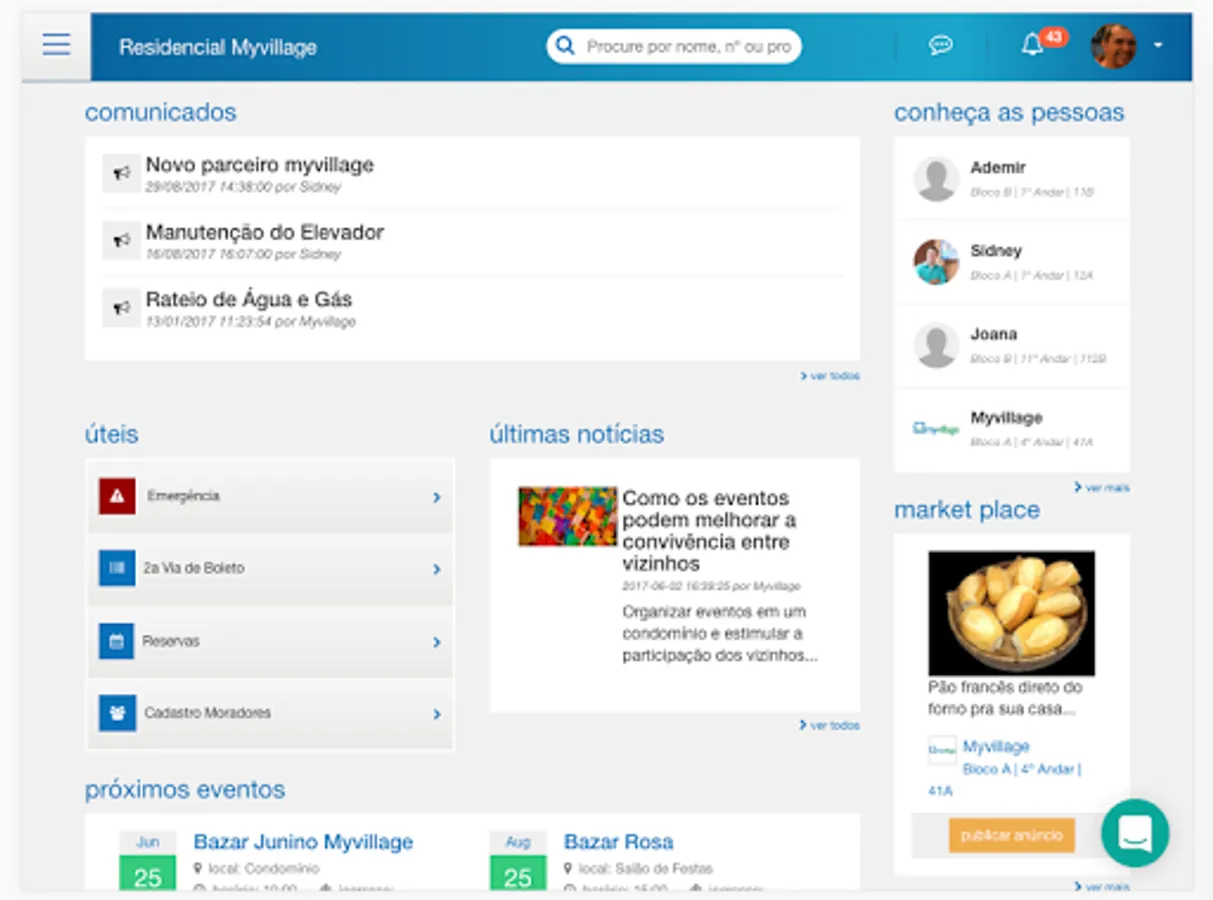The width and height of the screenshot is (1213, 900).
Task: Open the Bazar Junino Myvillage event
Action: pyautogui.click(x=303, y=842)
